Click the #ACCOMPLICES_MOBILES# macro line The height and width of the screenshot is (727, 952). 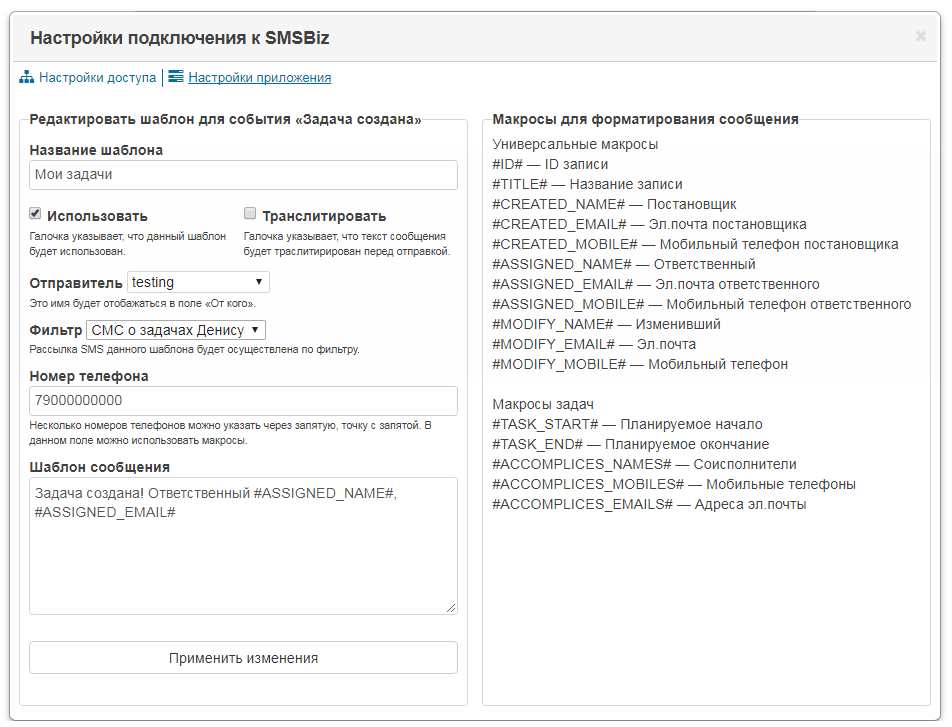pos(674,484)
